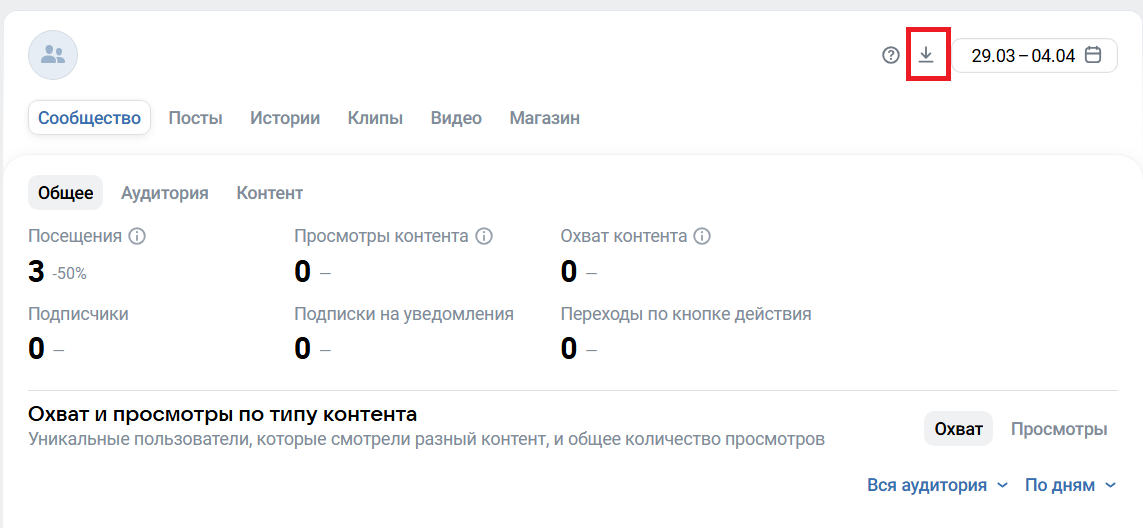Open the 29.03–04.04 date range picker
This screenshot has height=528, width=1143.
click(1023, 56)
